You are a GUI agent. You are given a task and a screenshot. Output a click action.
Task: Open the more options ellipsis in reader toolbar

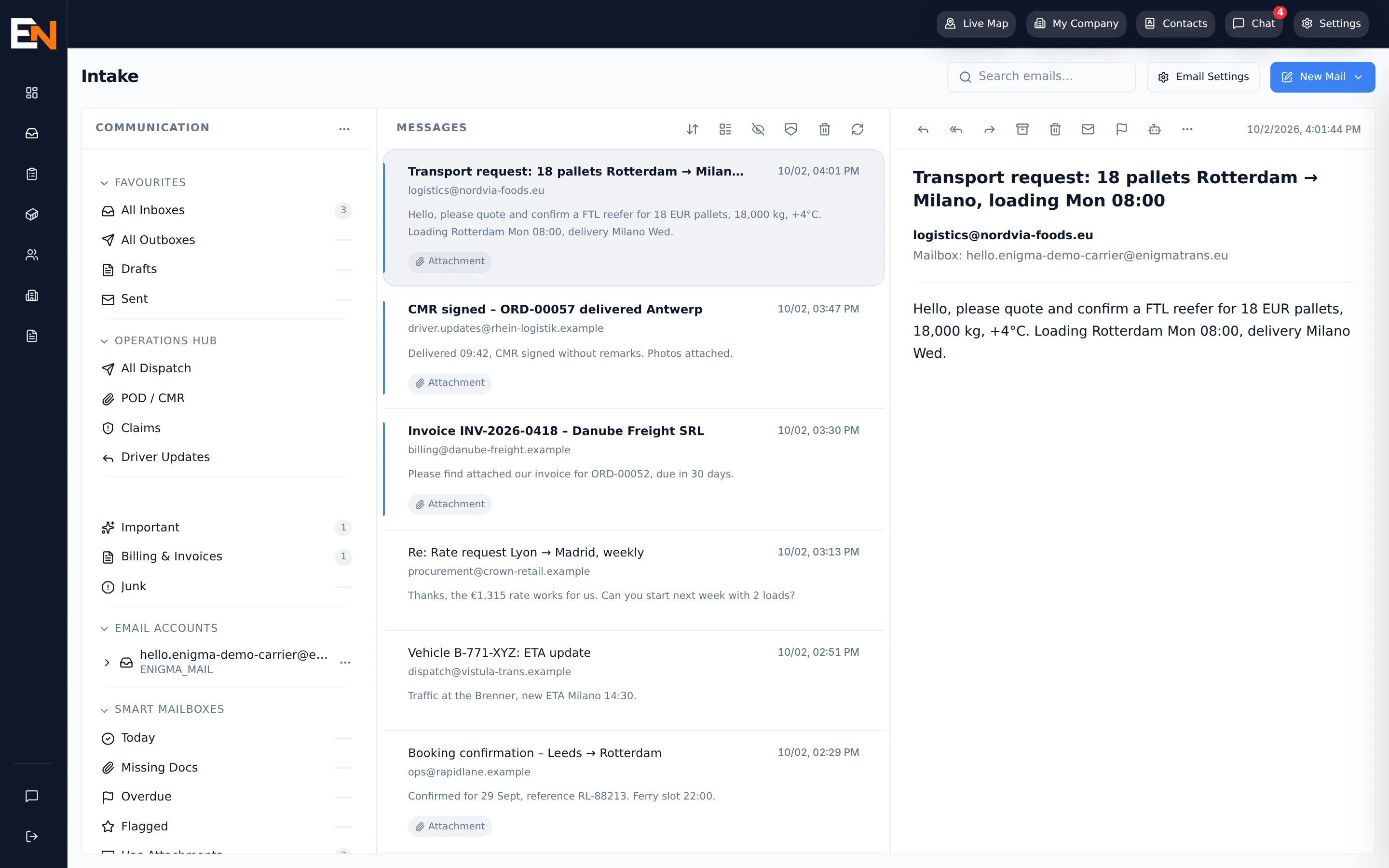1187,129
